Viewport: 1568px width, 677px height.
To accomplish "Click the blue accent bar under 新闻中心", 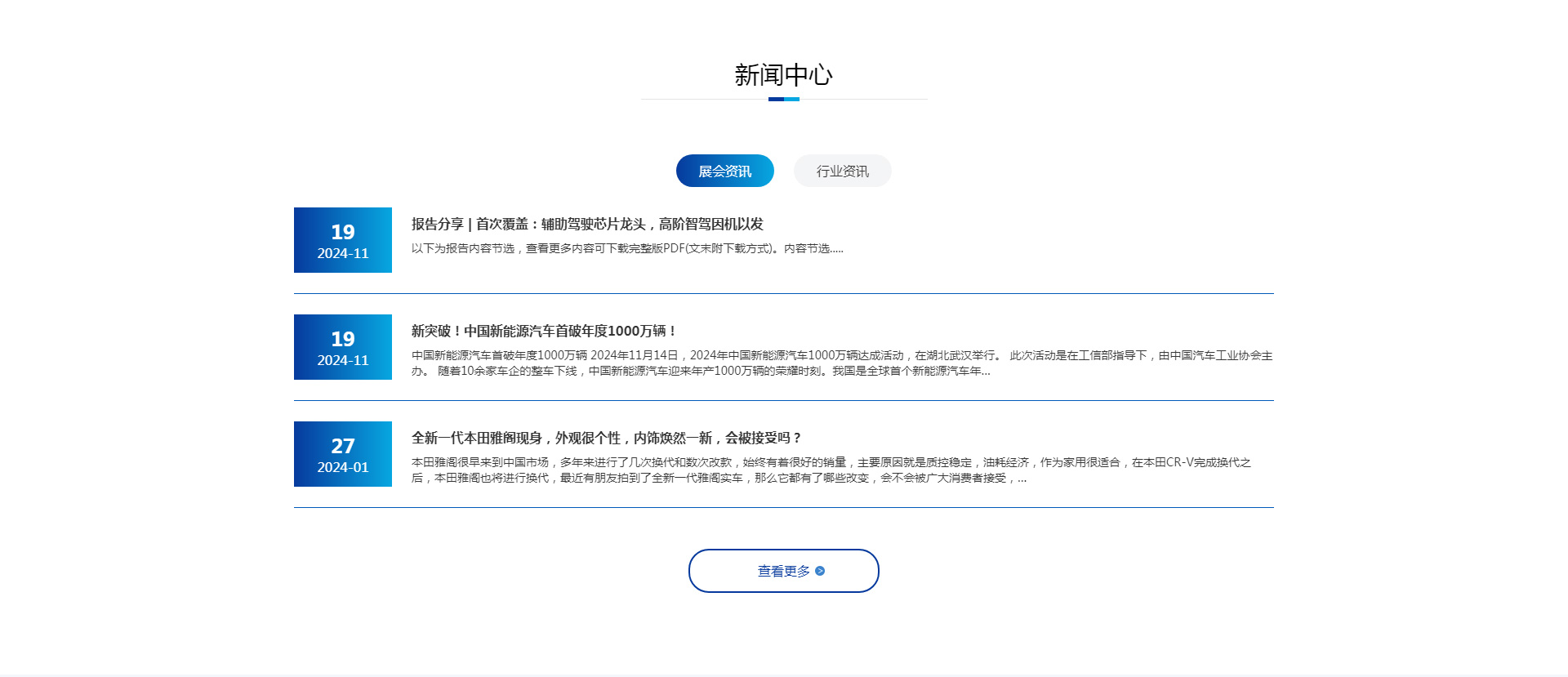I will point(783,99).
